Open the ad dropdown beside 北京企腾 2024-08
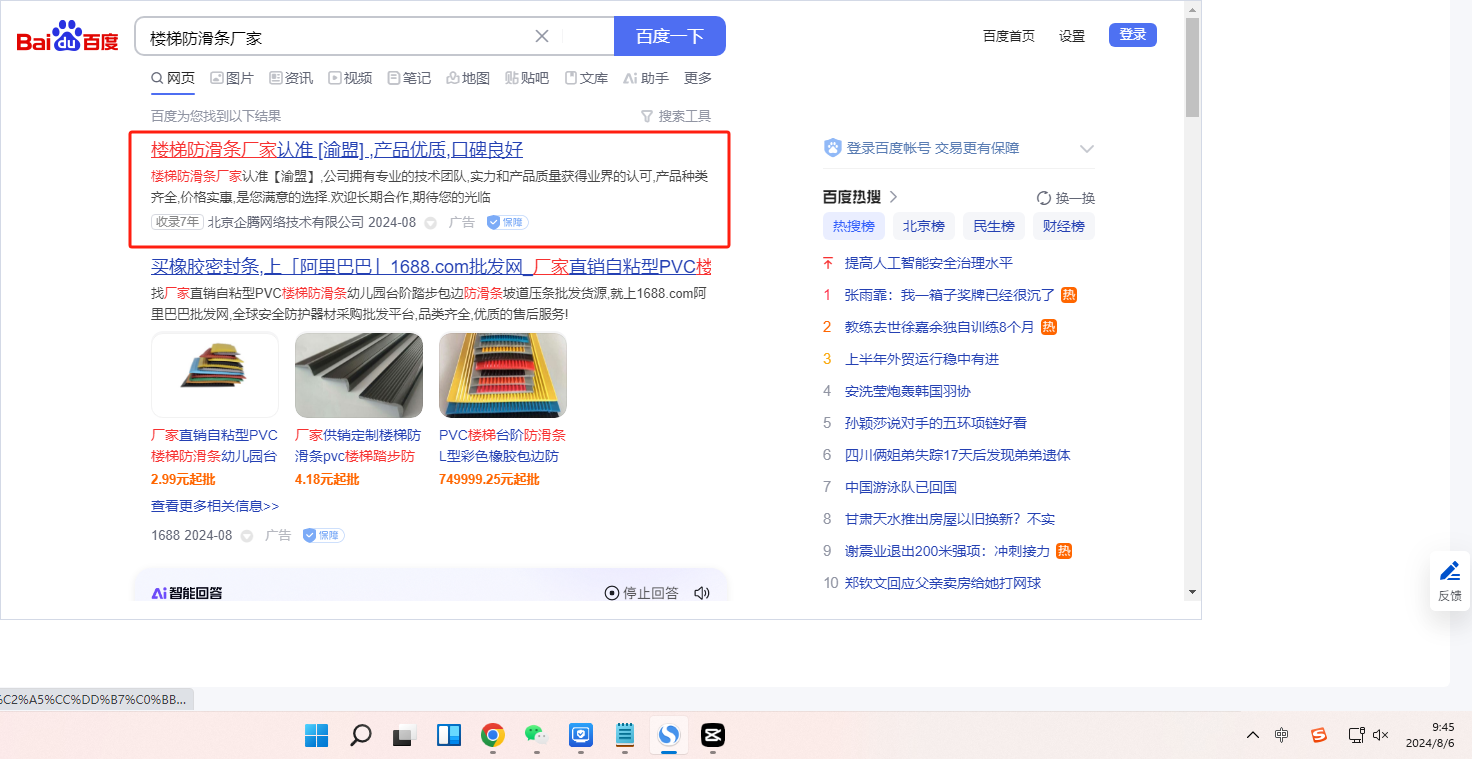Viewport: 1472px width, 759px height. pos(431,223)
